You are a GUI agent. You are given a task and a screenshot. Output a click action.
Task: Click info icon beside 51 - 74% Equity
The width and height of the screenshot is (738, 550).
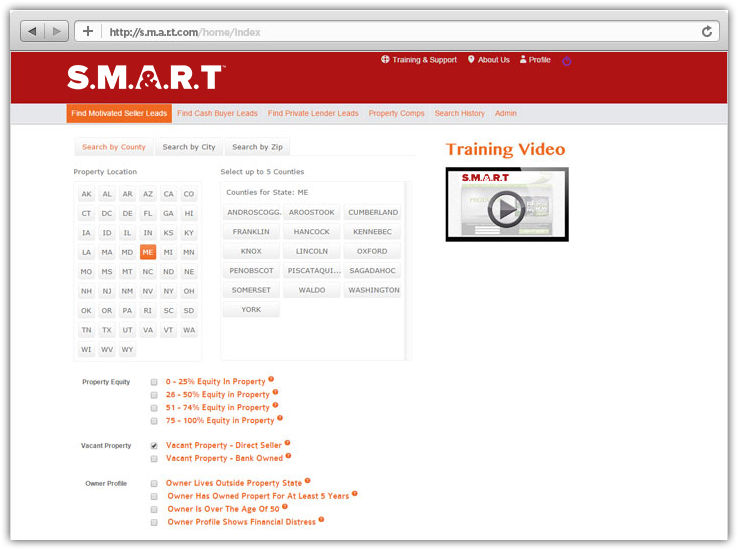click(x=275, y=405)
